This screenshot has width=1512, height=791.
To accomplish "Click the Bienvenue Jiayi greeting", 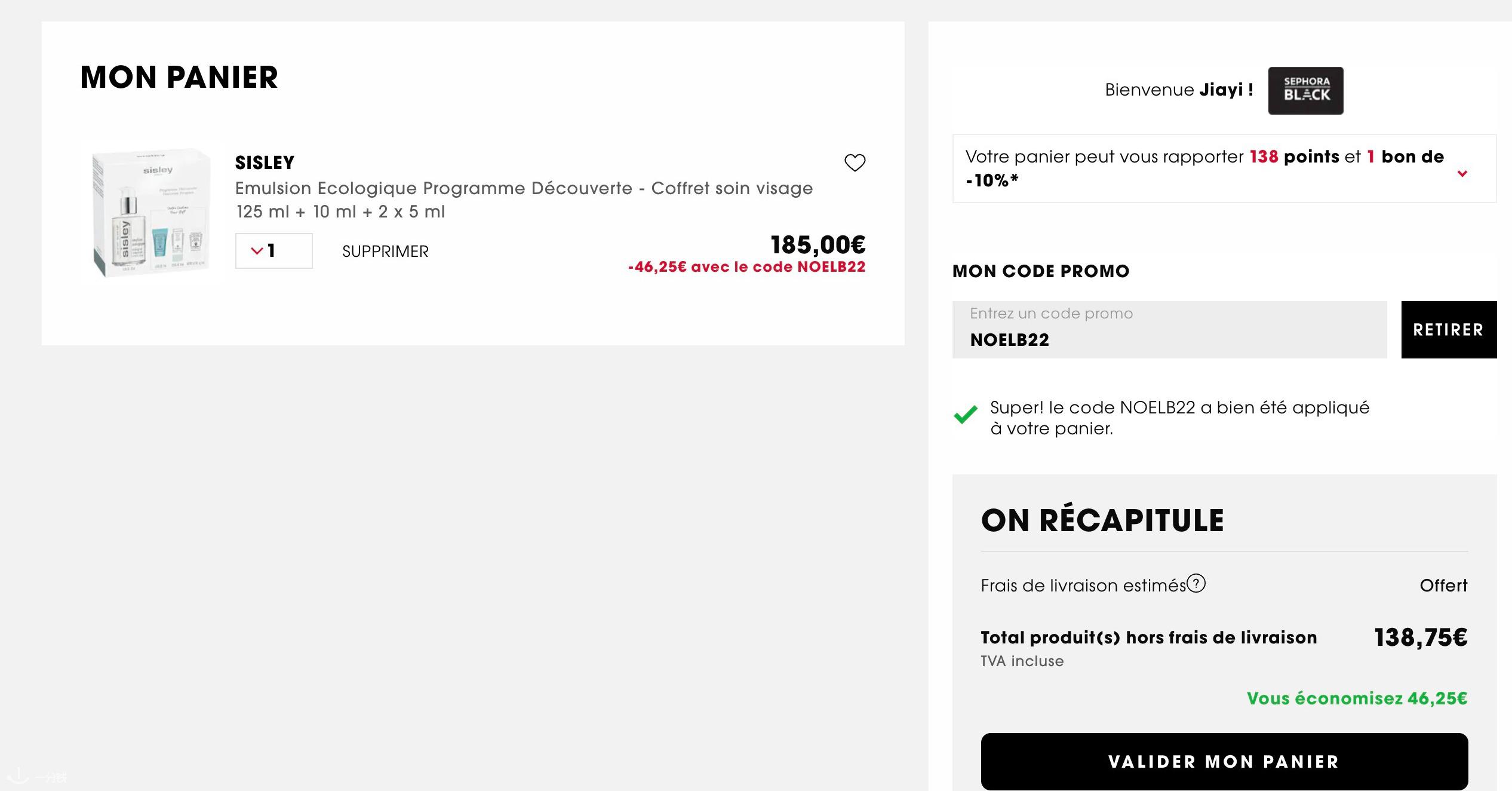I will pos(1179,90).
